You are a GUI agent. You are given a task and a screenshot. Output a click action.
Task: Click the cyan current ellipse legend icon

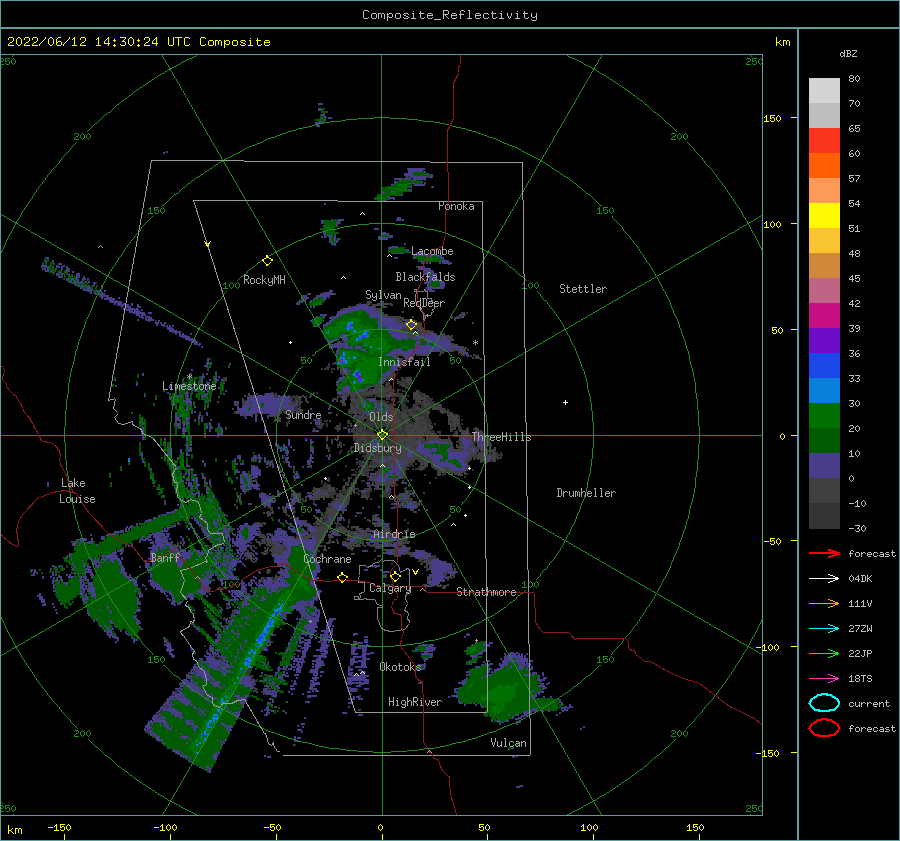(x=824, y=703)
